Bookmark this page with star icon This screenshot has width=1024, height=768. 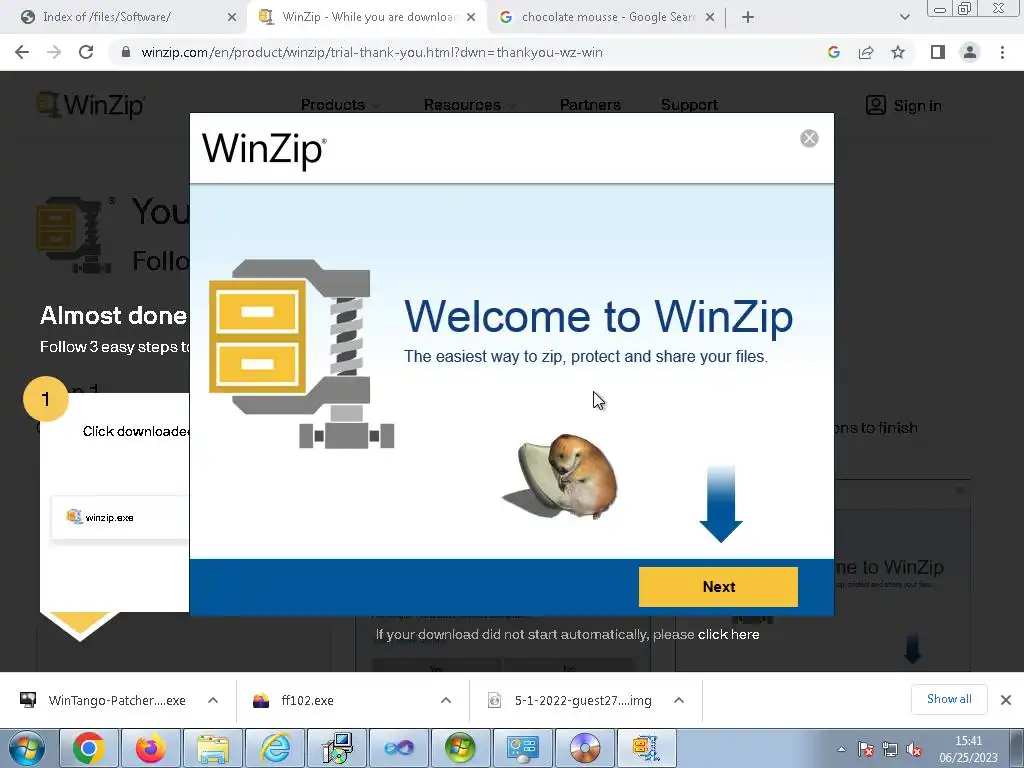coord(898,52)
